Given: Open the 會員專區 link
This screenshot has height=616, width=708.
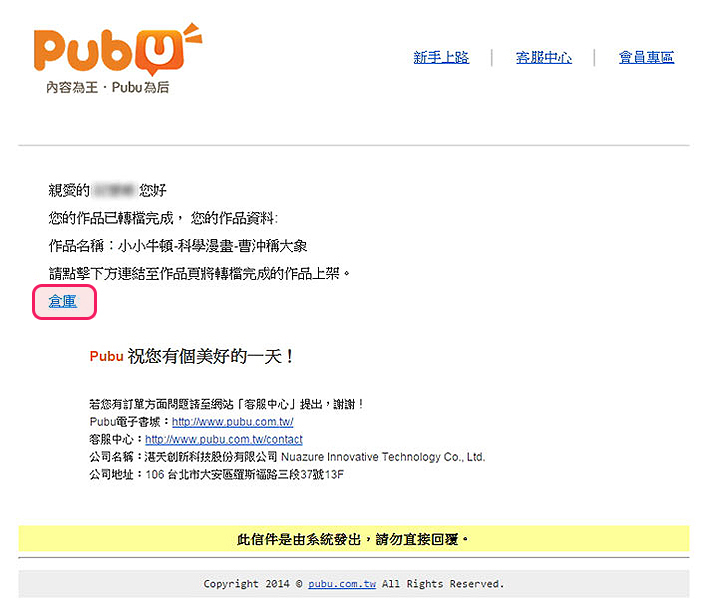Looking at the screenshot, I should pos(646,57).
